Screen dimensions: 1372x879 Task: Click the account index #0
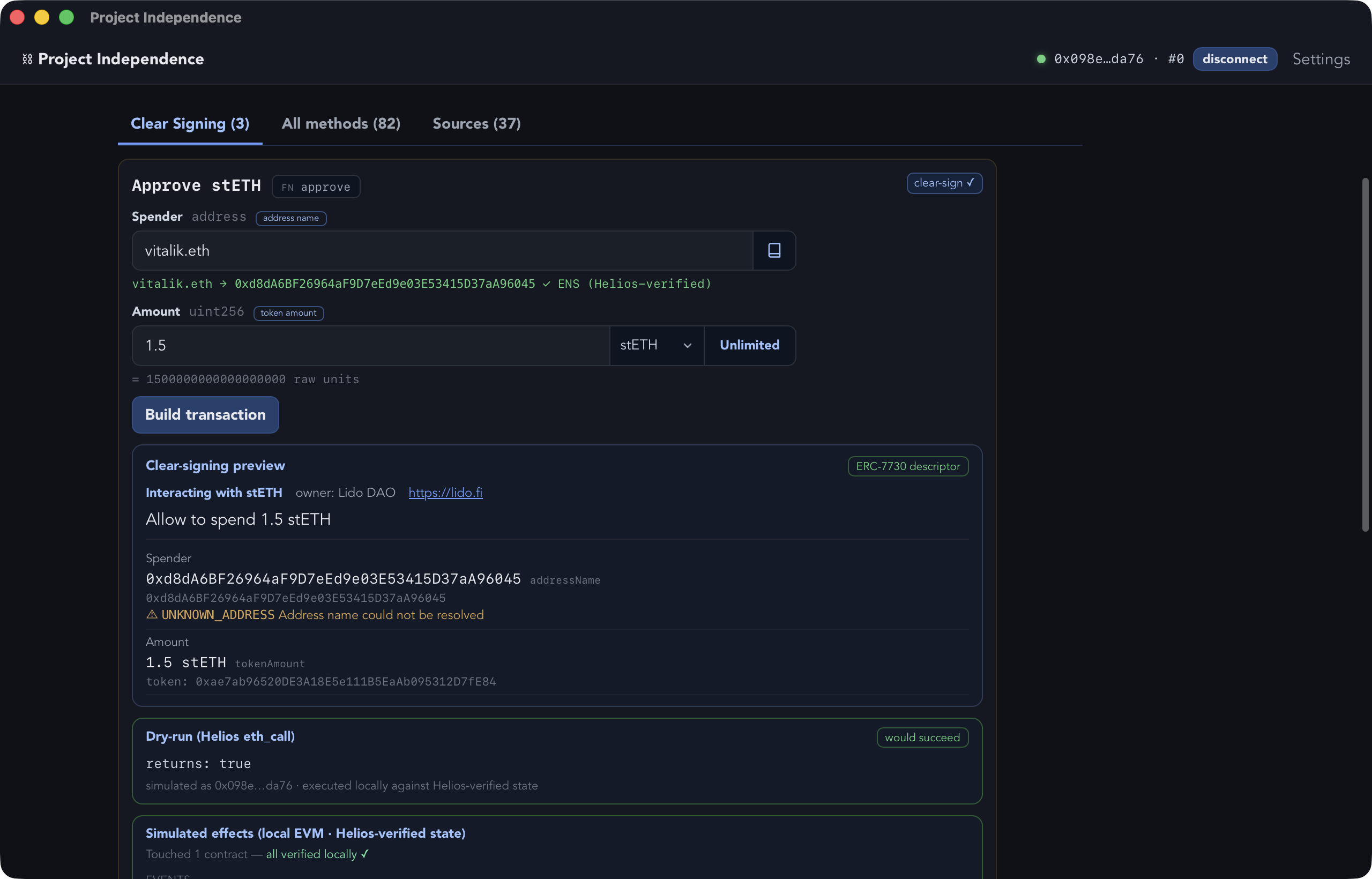(1176, 59)
